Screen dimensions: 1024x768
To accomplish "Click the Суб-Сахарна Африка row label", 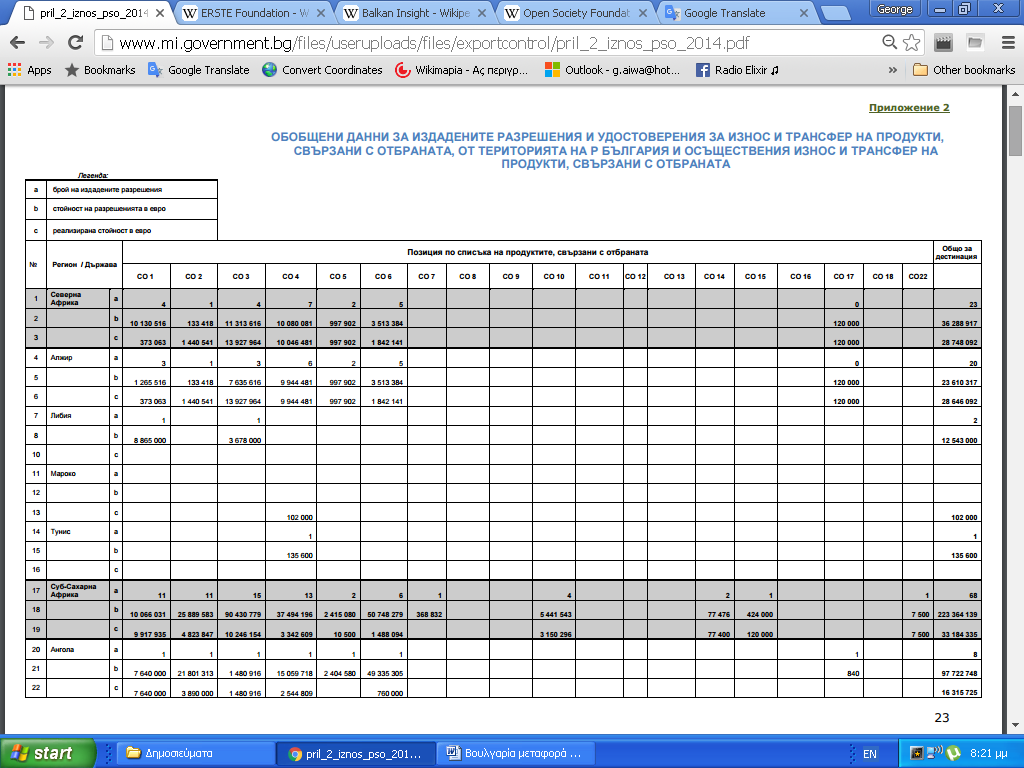I will 73,590.
